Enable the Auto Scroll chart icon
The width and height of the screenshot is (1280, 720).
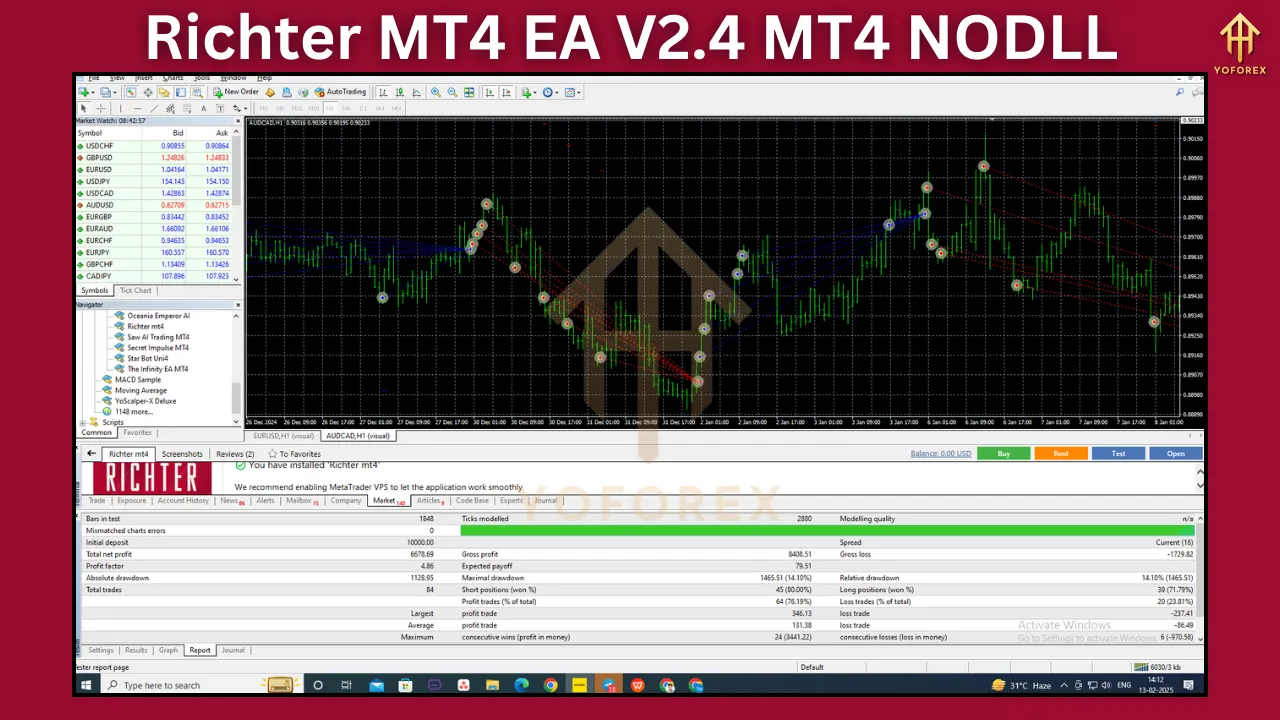pyautogui.click(x=489, y=92)
